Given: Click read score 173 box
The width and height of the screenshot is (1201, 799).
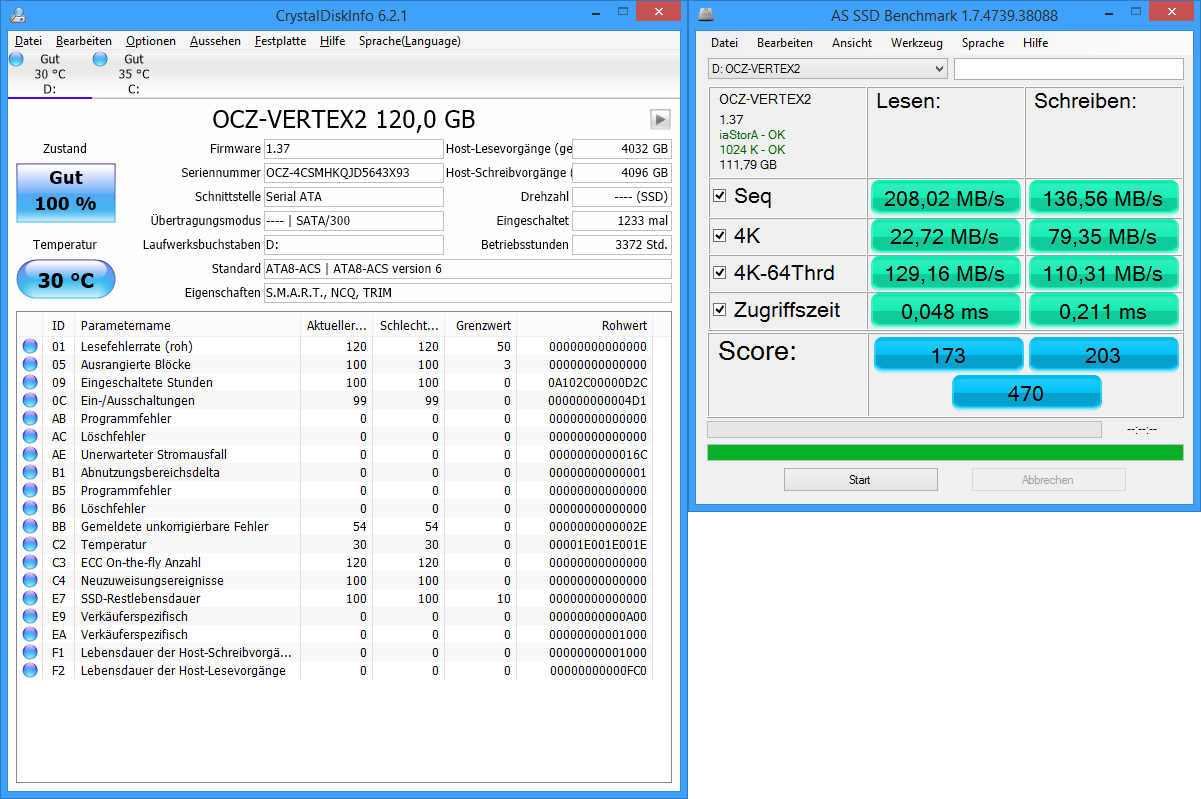Looking at the screenshot, I should pyautogui.click(x=948, y=355).
